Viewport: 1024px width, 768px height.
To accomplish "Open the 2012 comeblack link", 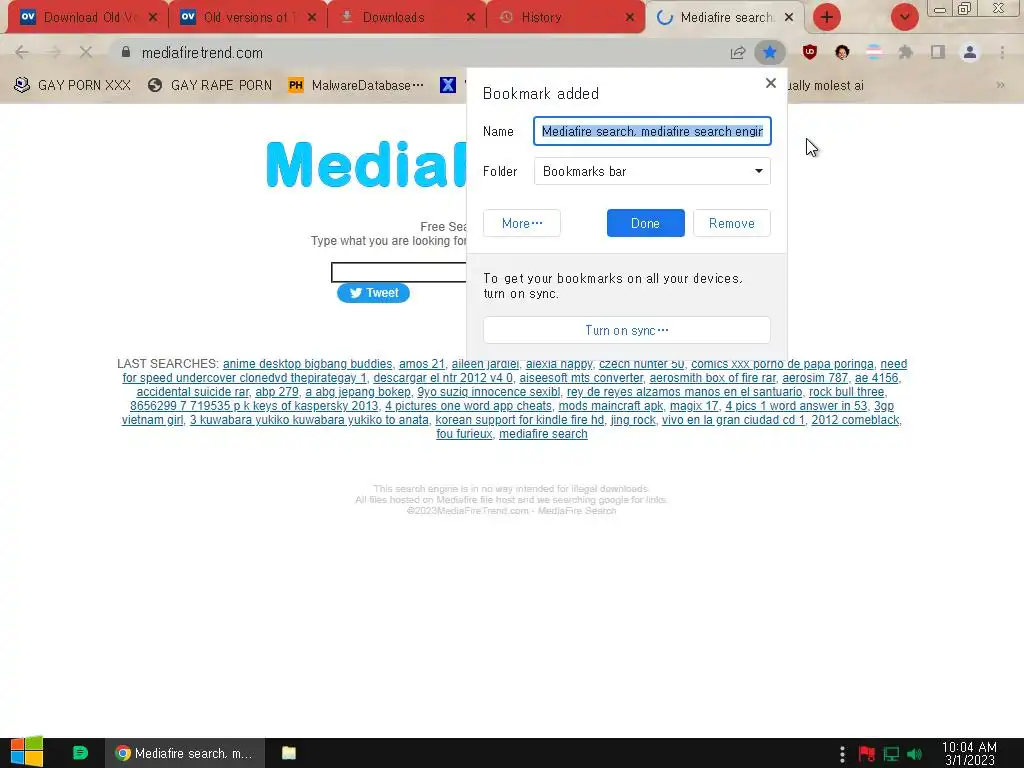I will click(856, 420).
